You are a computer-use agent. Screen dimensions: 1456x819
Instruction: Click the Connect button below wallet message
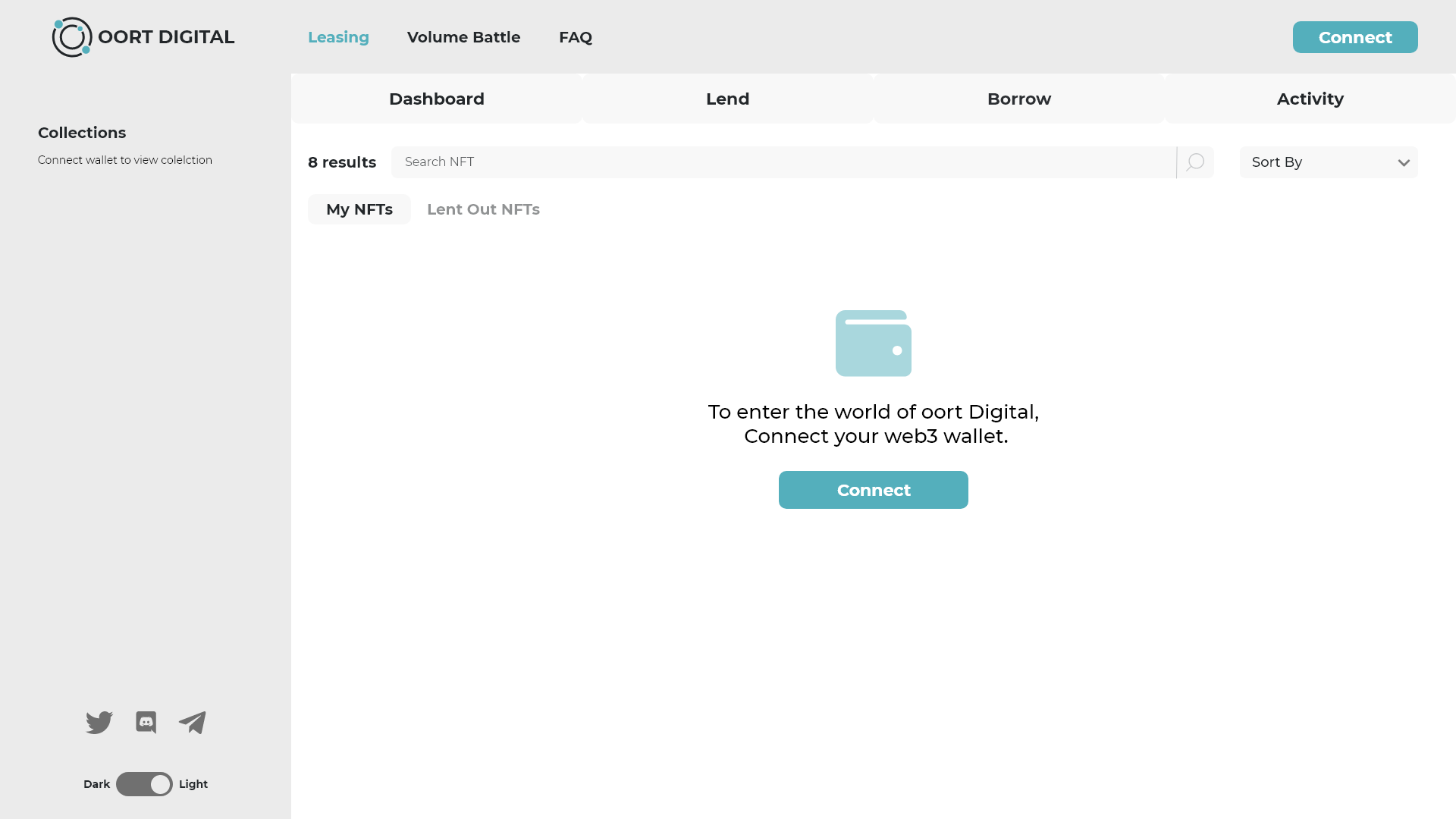pos(874,490)
